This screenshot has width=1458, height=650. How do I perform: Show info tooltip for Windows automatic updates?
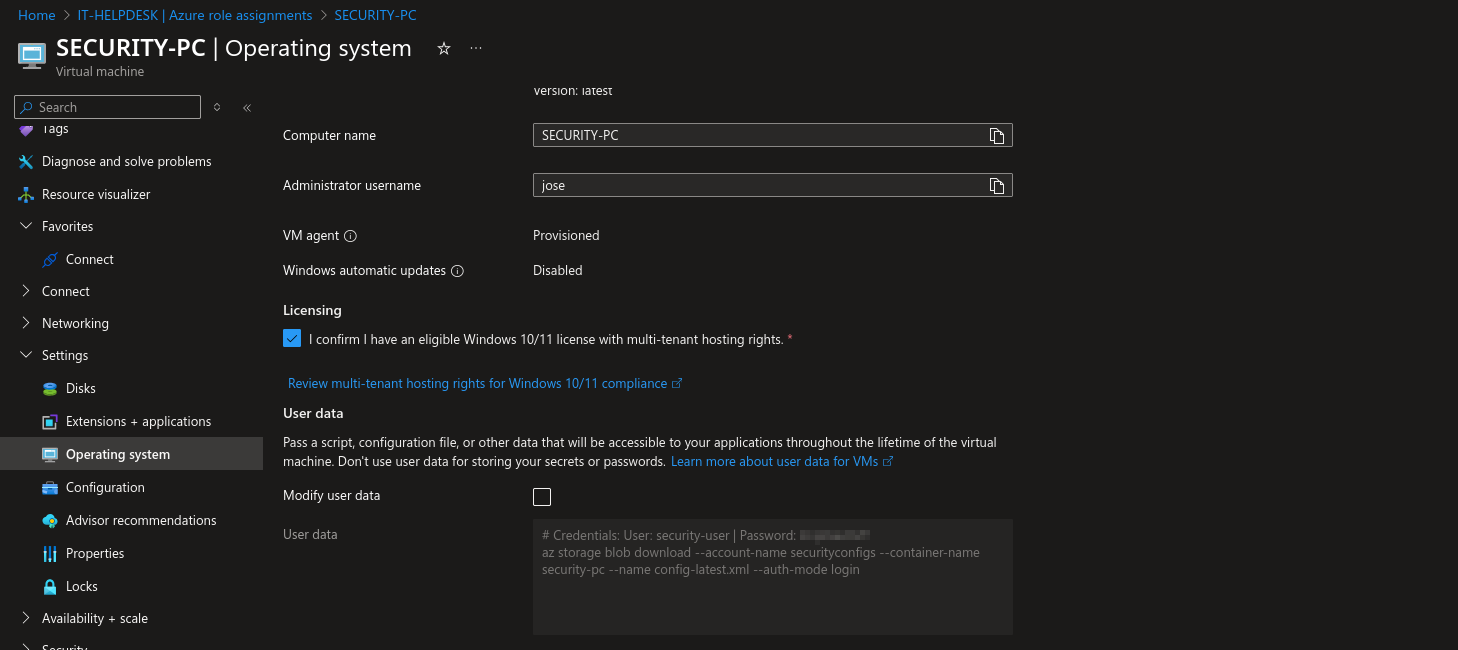click(x=457, y=271)
